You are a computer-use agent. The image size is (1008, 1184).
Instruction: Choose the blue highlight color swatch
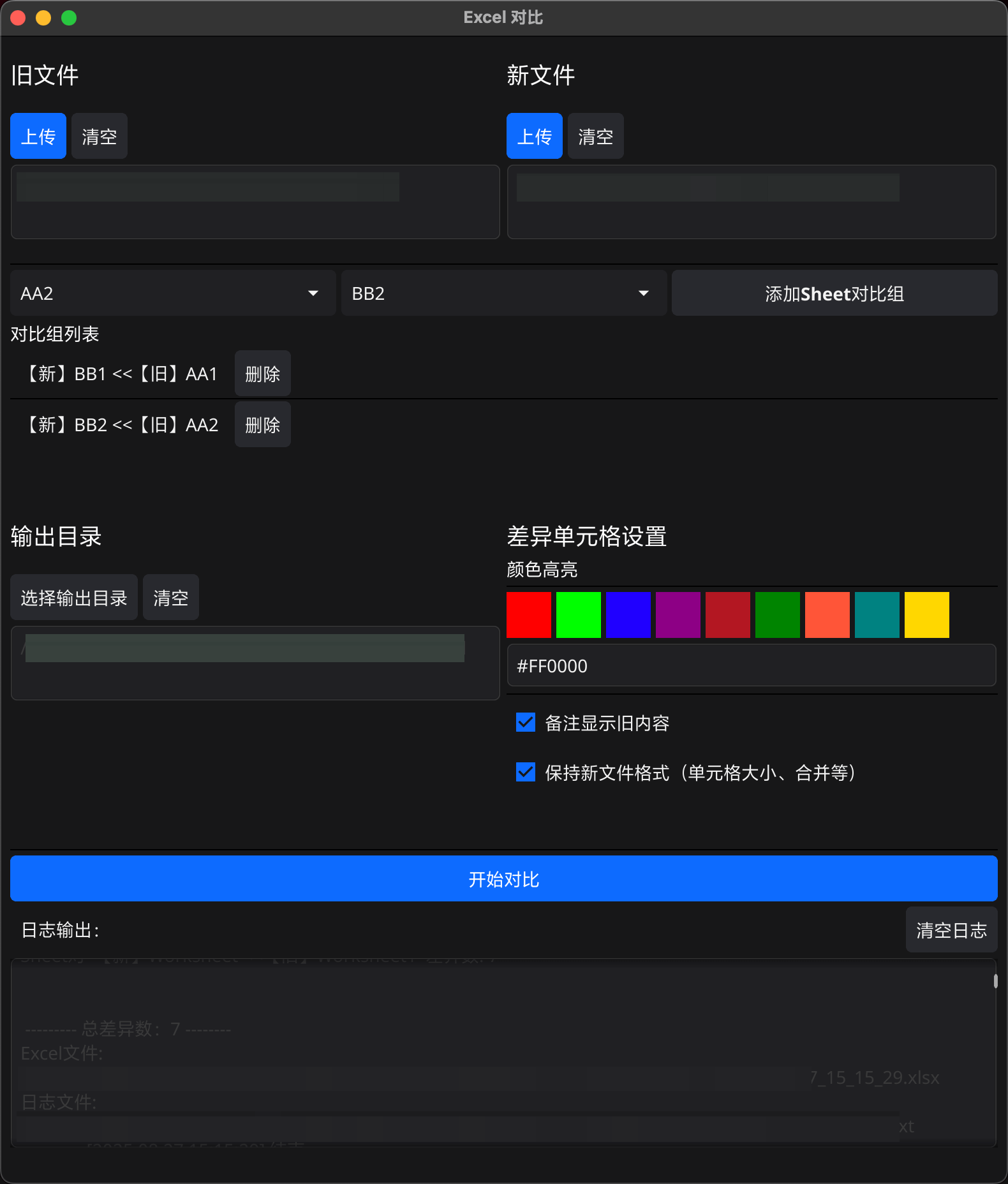pos(628,615)
